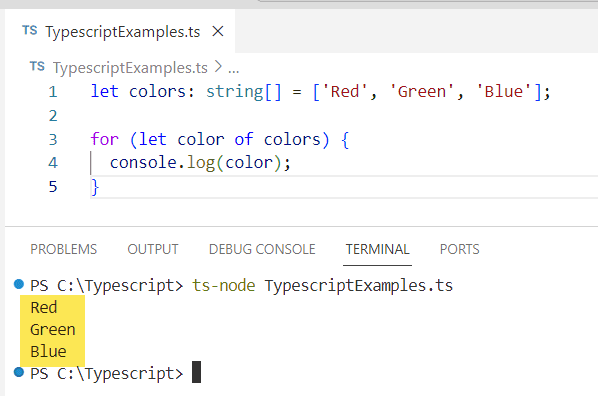
Task: Click TypescriptExamples.ts argument in terminal command
Action: 359,285
